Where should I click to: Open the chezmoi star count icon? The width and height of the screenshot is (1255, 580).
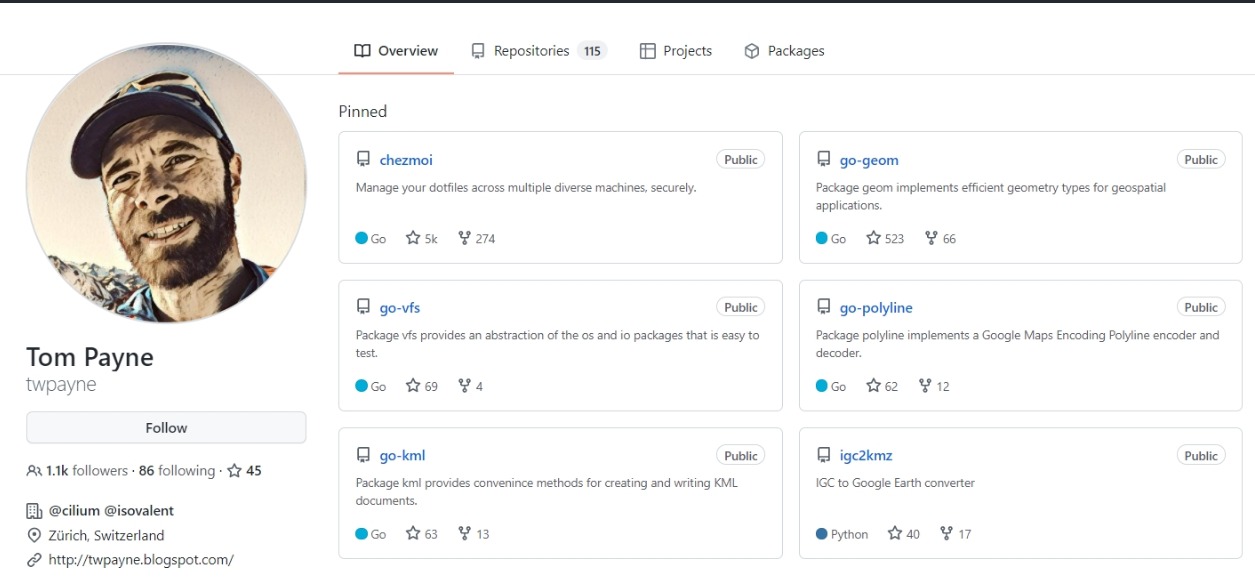pos(413,238)
